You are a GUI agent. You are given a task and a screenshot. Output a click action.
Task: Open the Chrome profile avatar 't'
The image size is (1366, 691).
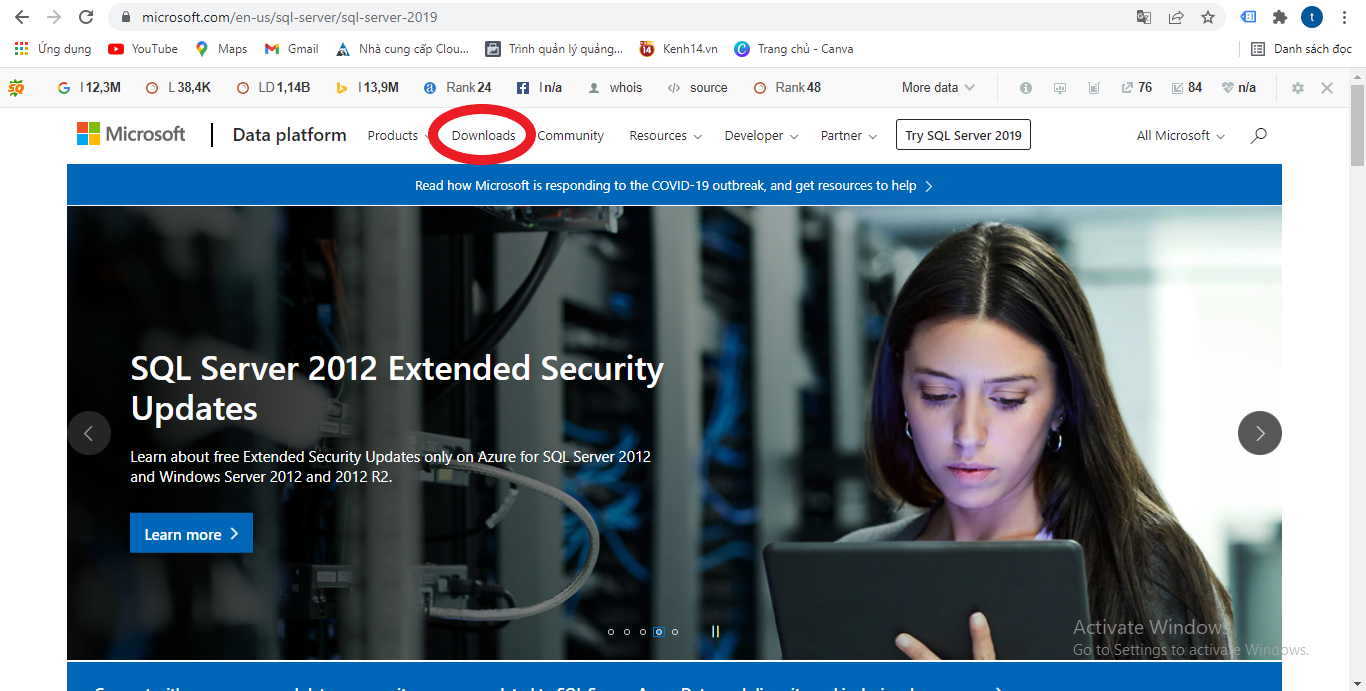(1312, 17)
